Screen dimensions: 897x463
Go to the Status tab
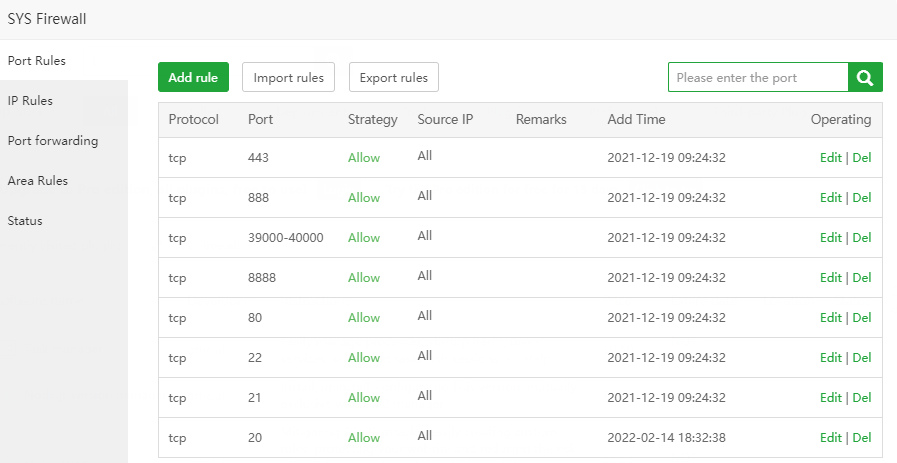[25, 220]
